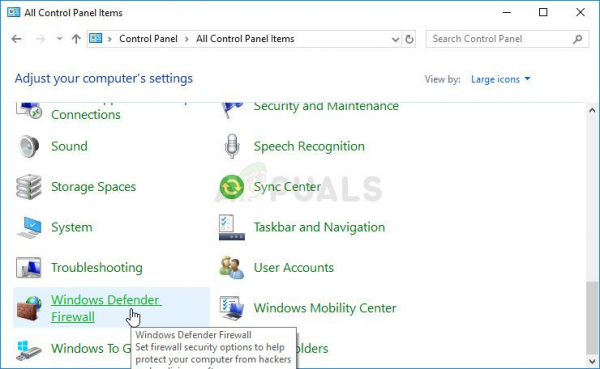Expand the View by Large icons dropdown

tap(501, 79)
